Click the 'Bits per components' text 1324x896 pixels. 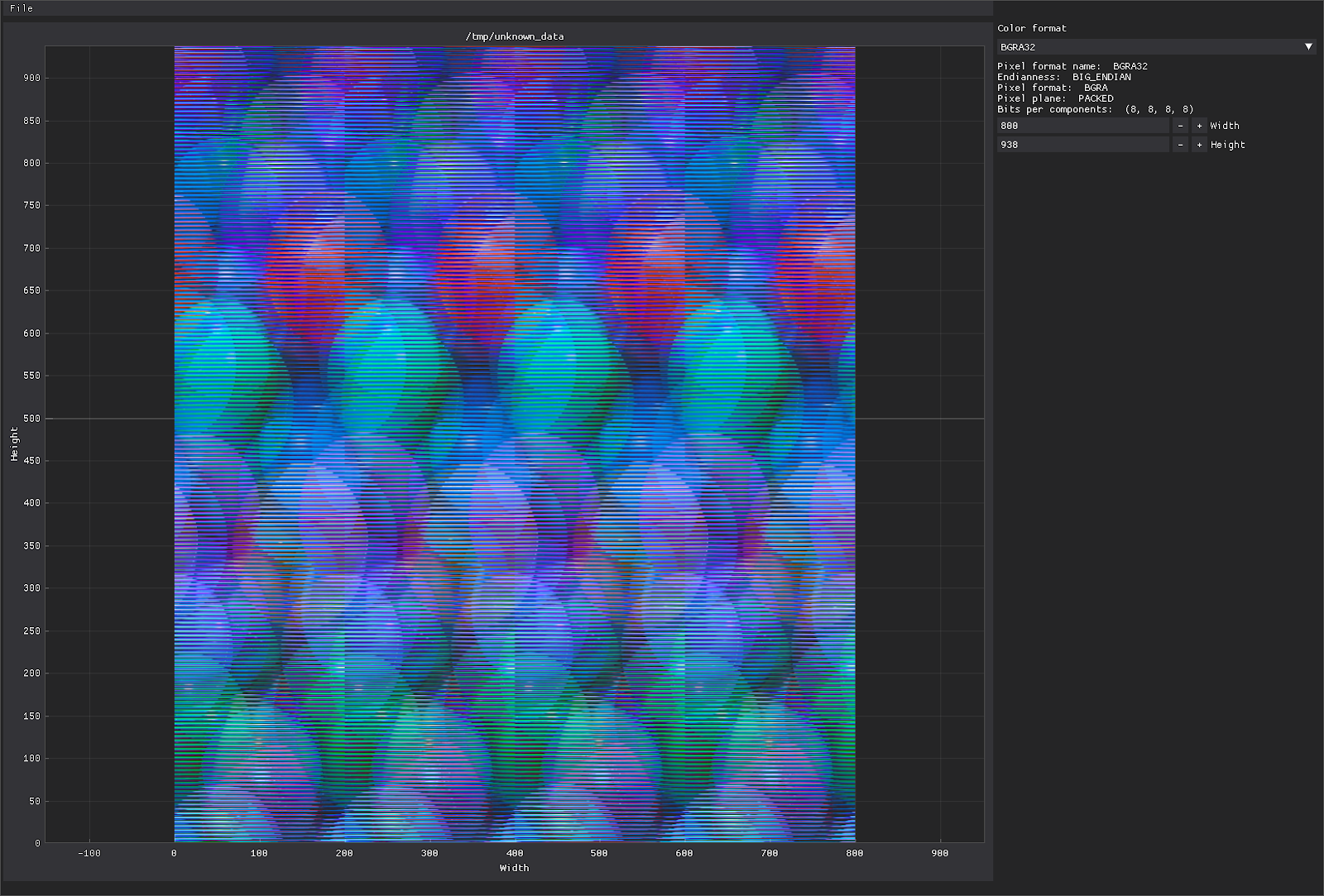1096,109
